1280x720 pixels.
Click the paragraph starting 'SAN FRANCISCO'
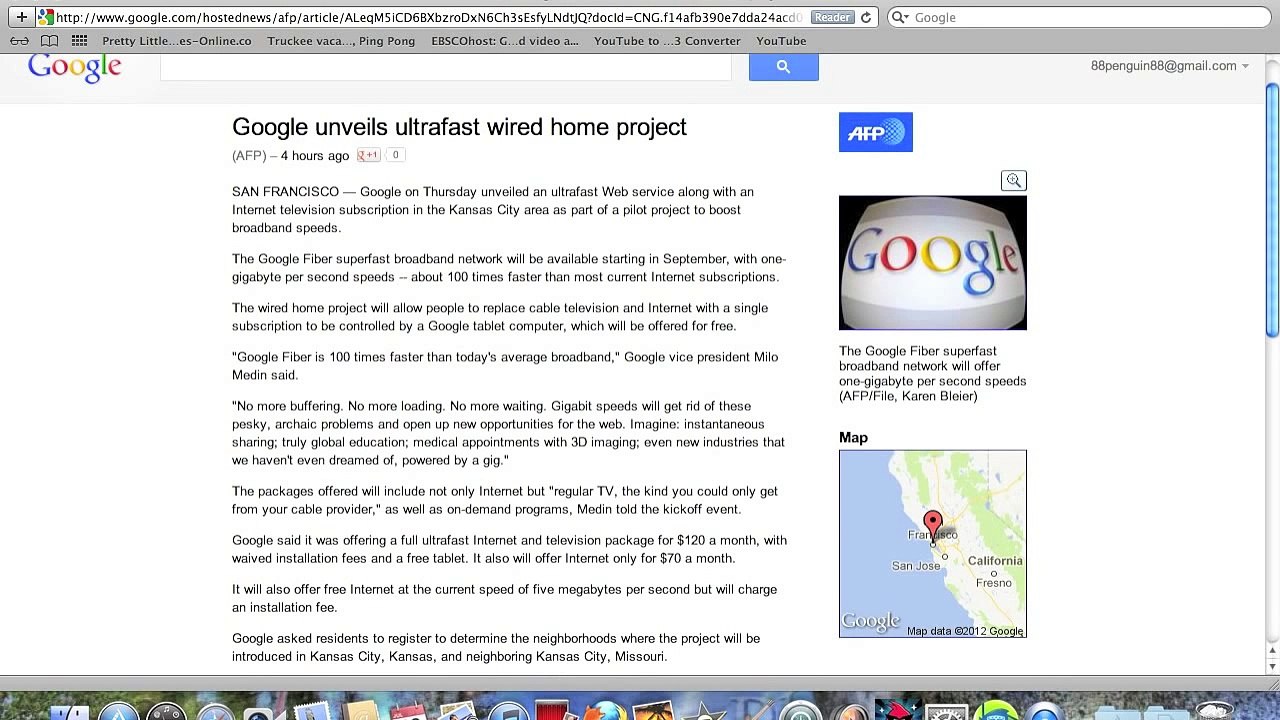[493, 210]
